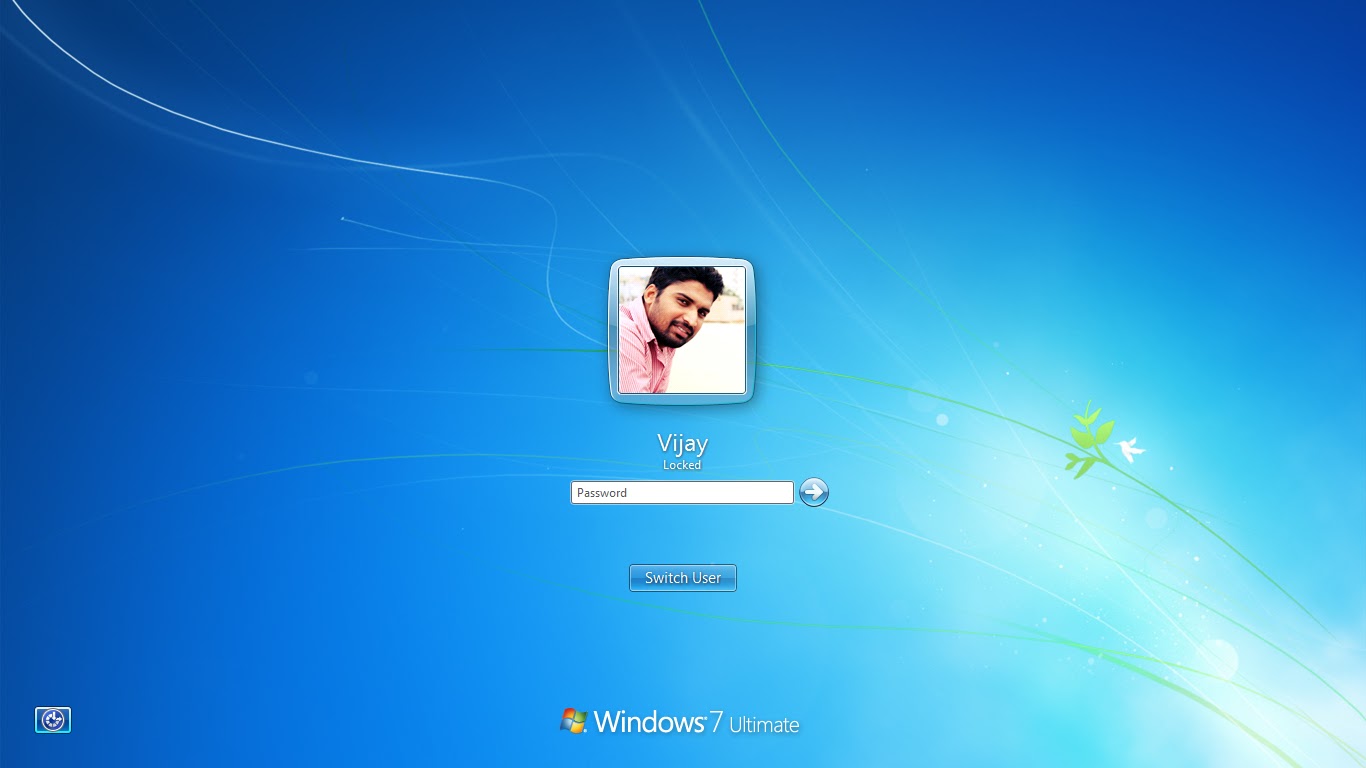Click the Vijay username text
Image resolution: width=1366 pixels, height=768 pixels.
[x=683, y=443]
